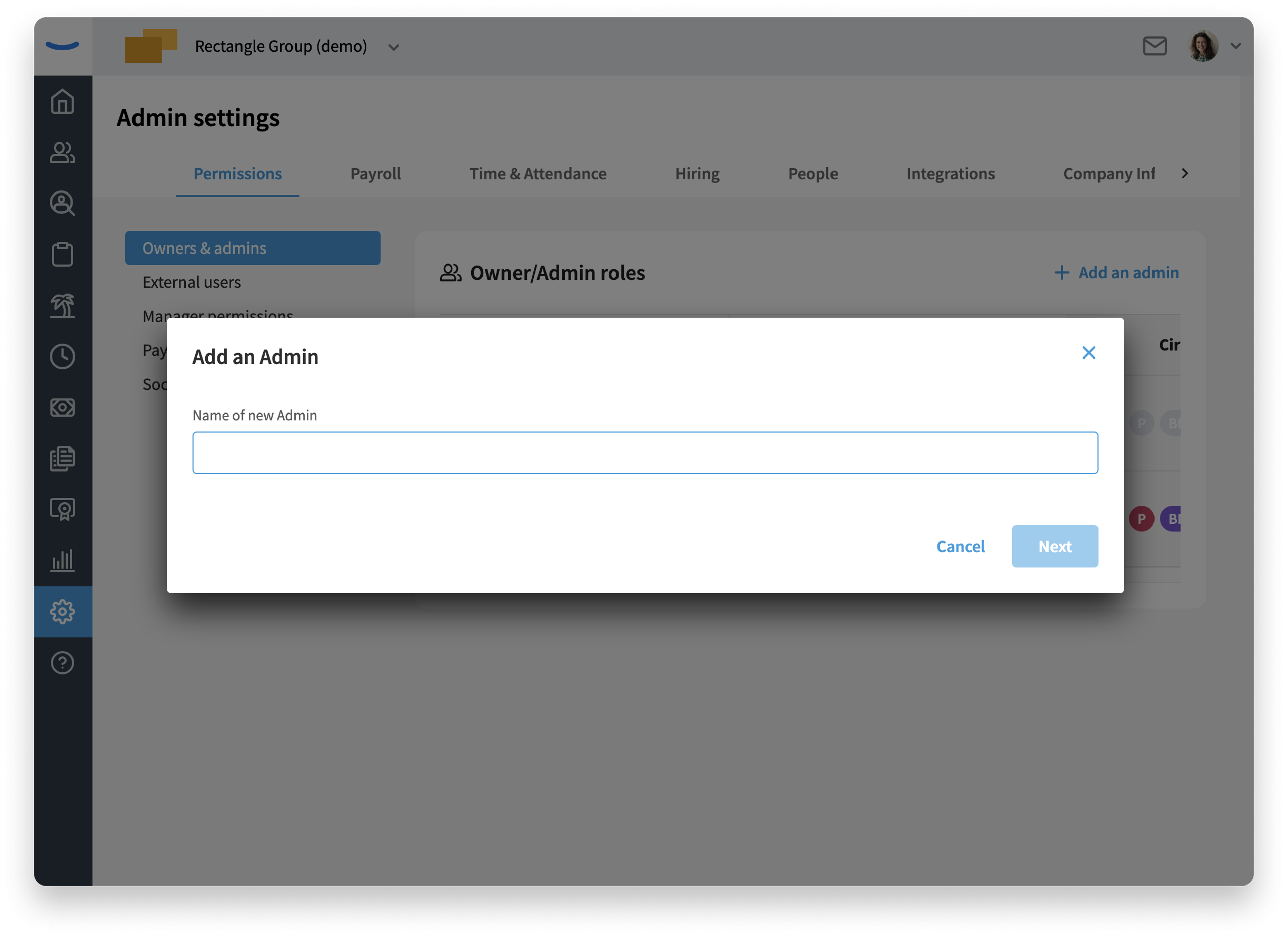The height and width of the screenshot is (937, 1288).
Task: Switch to the Integrations tab
Action: click(950, 173)
